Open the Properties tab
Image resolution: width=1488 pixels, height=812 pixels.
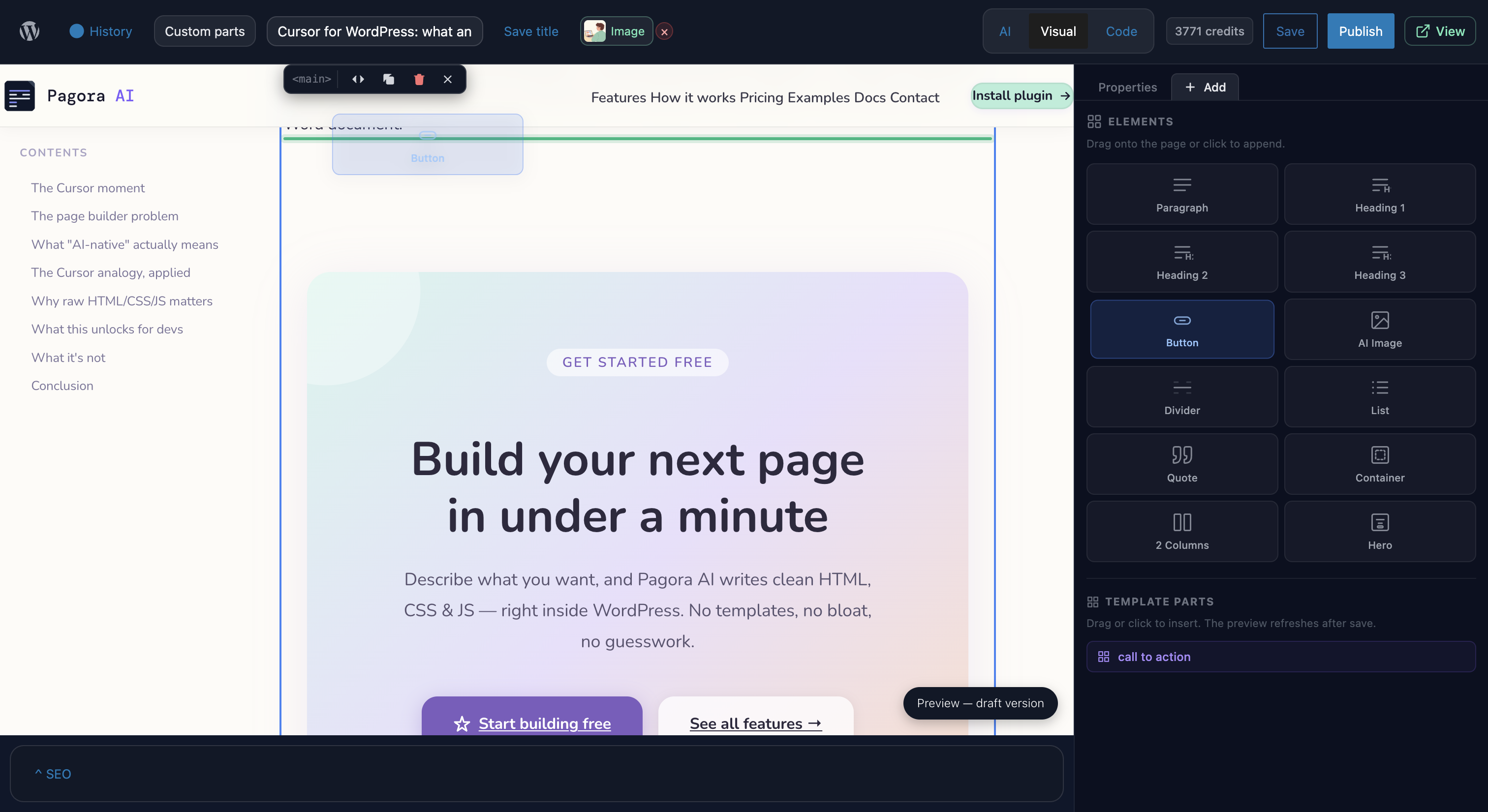click(x=1127, y=87)
